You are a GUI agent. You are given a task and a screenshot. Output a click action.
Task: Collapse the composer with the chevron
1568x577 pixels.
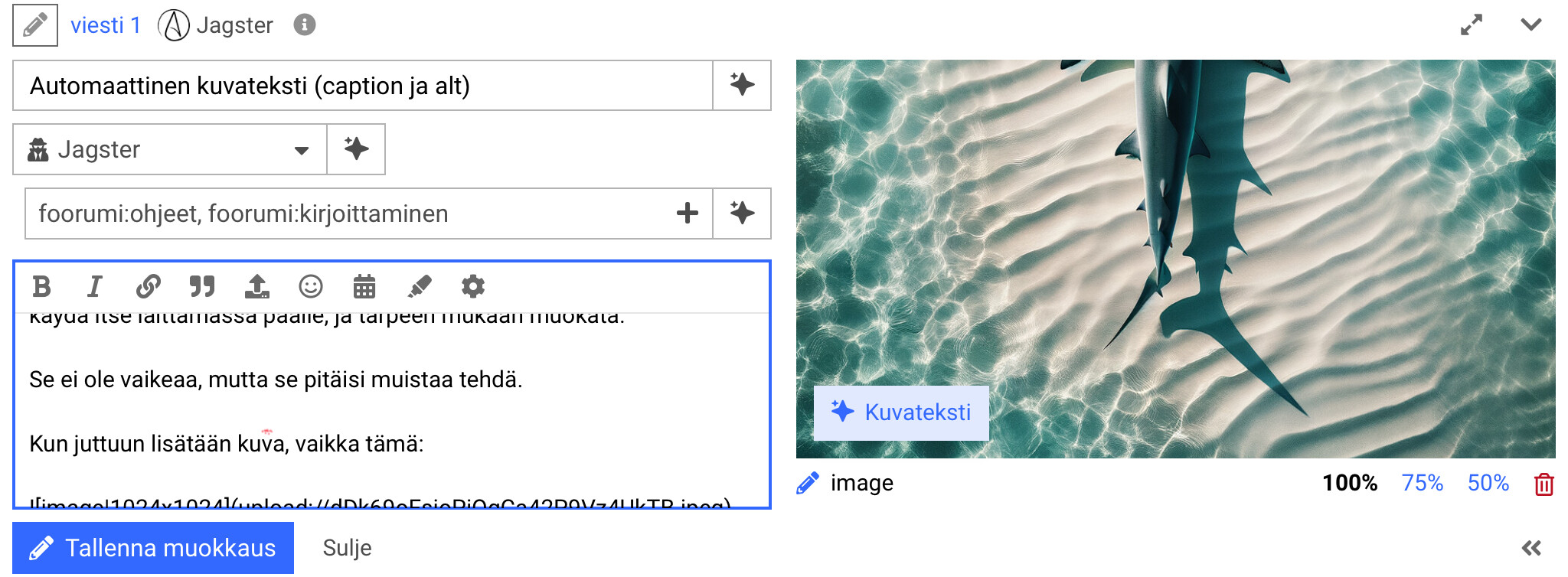[1530, 24]
